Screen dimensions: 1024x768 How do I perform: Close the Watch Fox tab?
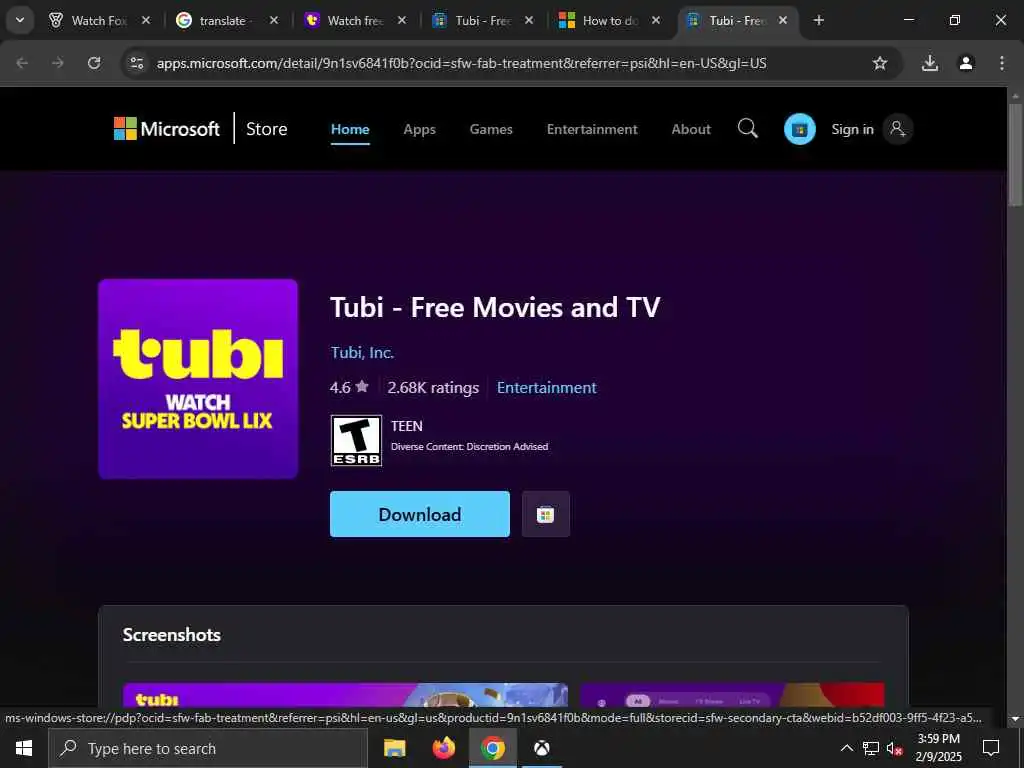(146, 20)
